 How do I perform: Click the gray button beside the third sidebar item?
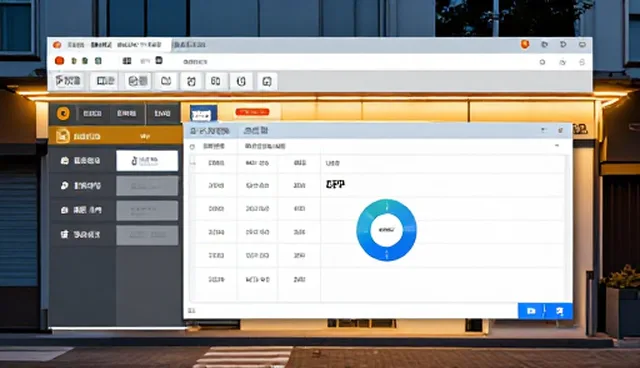coord(147,211)
